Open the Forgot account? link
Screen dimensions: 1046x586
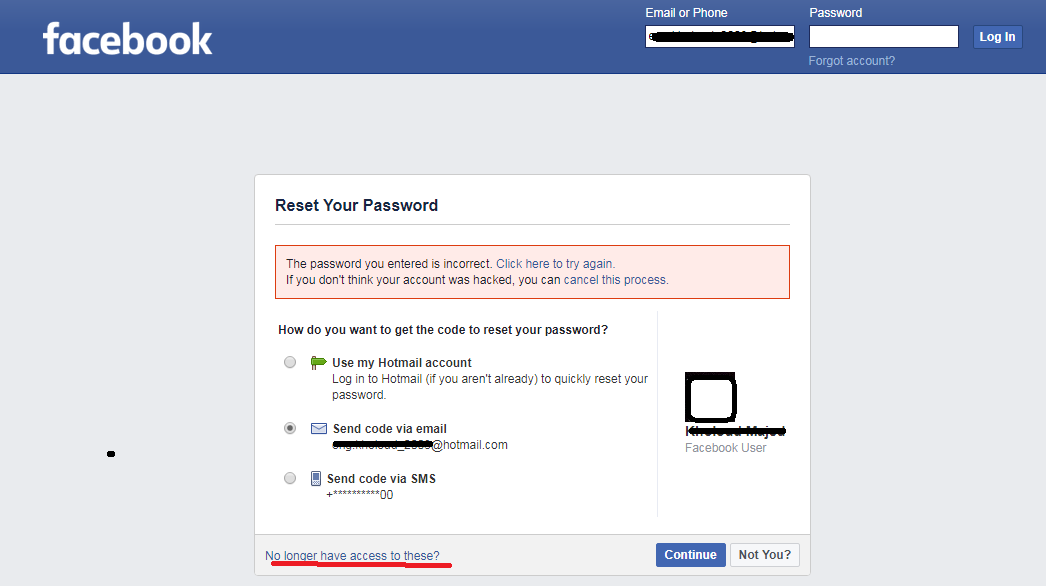852,61
